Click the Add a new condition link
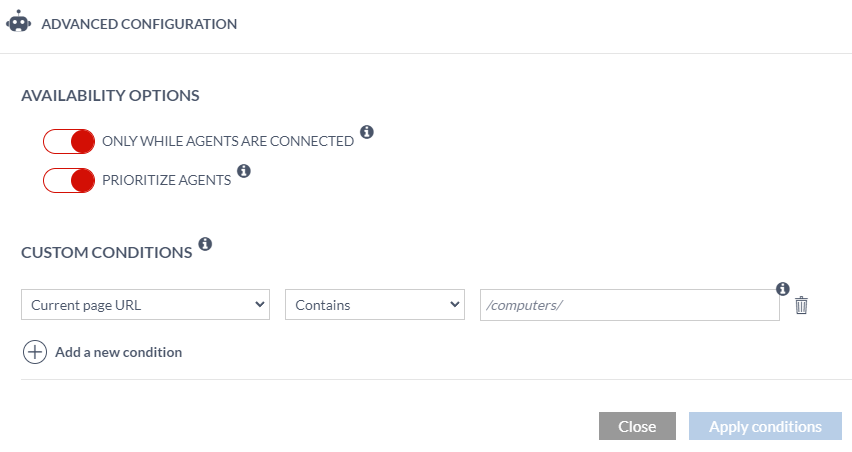Screen dimensions: 852x452 tap(118, 352)
